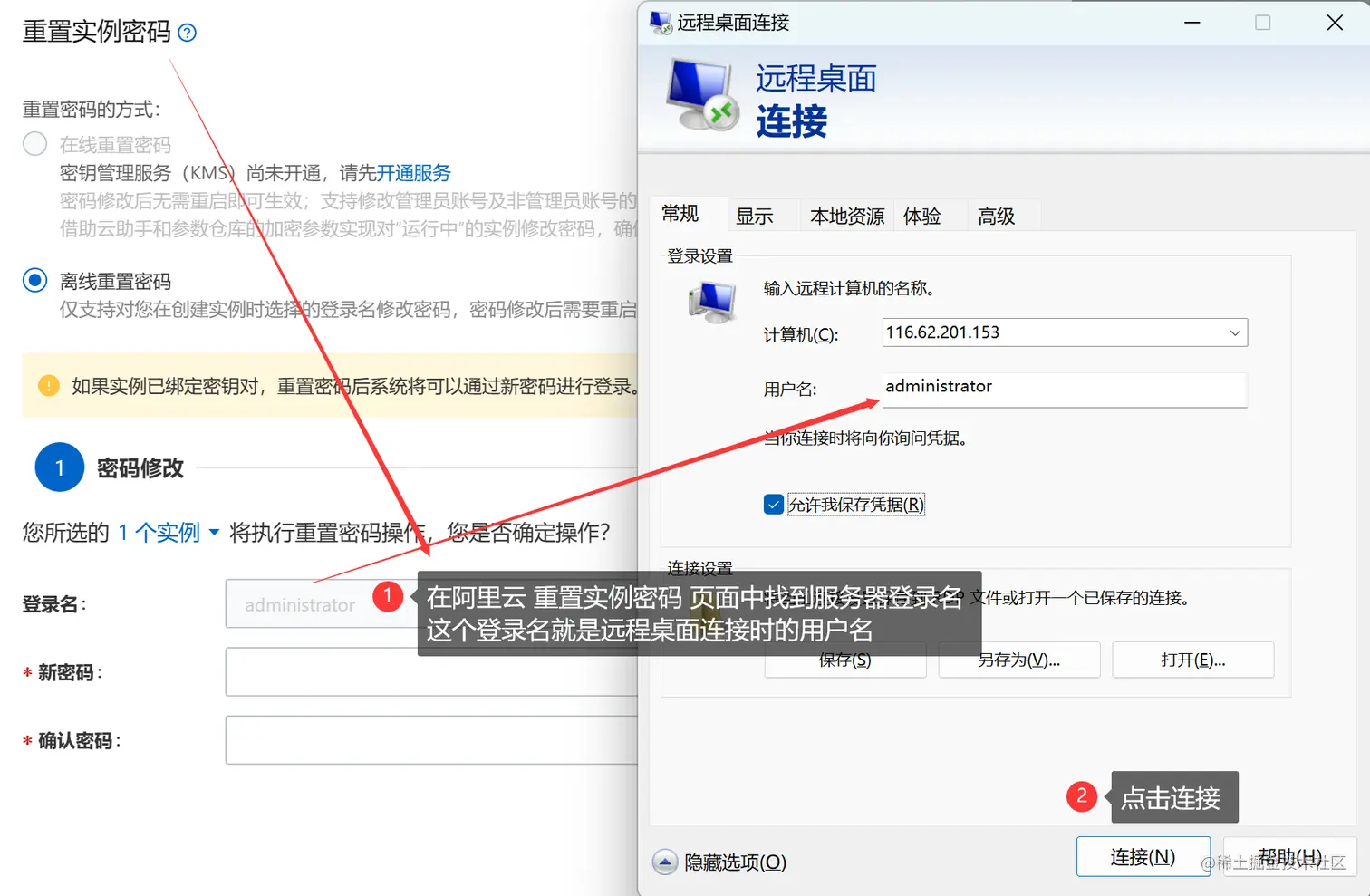The width and height of the screenshot is (1370, 896).
Task: Click the computer icon in 登录设置
Action: tap(711, 303)
